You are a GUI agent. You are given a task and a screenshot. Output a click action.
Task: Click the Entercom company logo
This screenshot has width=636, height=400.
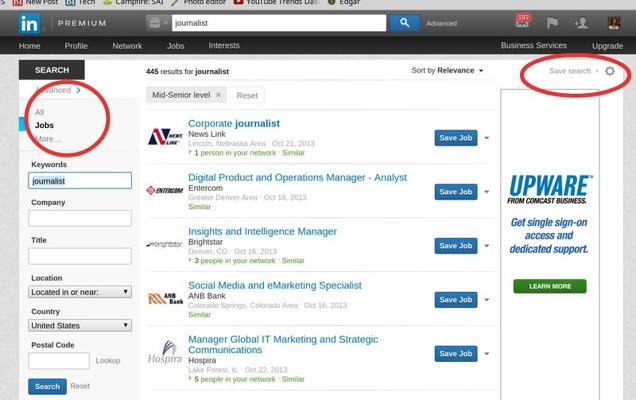[164, 190]
